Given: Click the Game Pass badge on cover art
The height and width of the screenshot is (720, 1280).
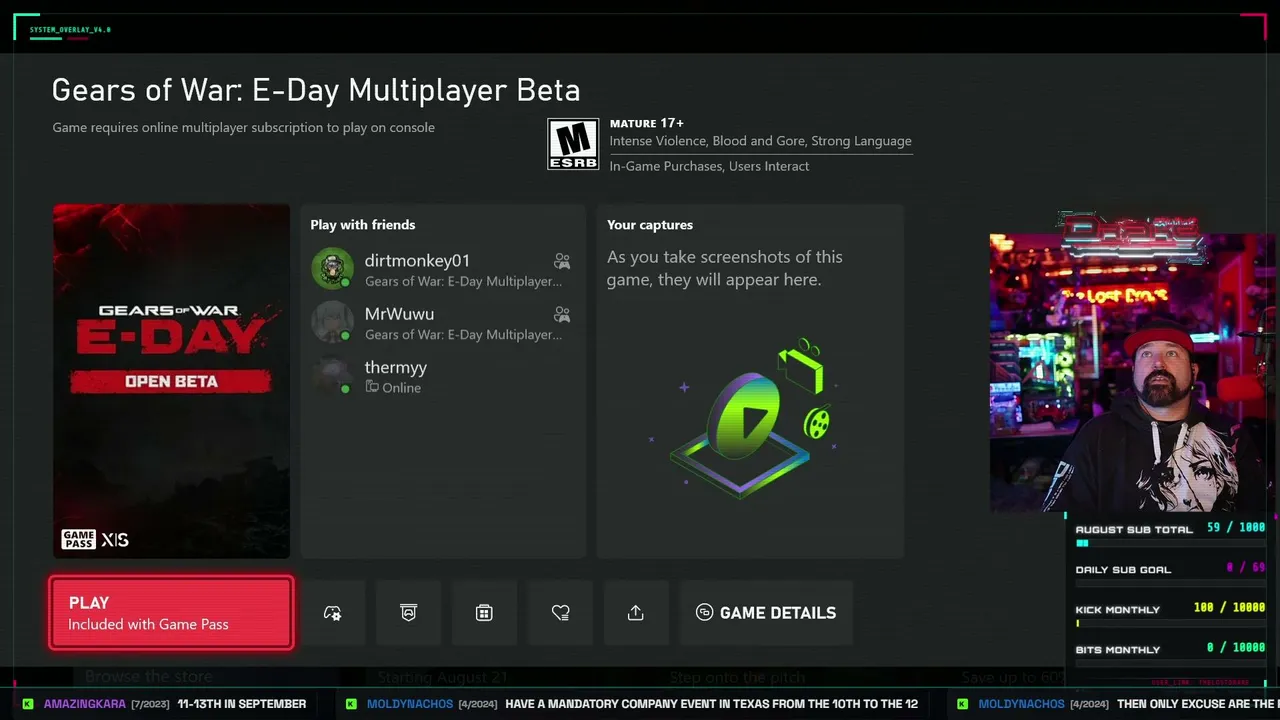Looking at the screenshot, I should click(x=78, y=540).
